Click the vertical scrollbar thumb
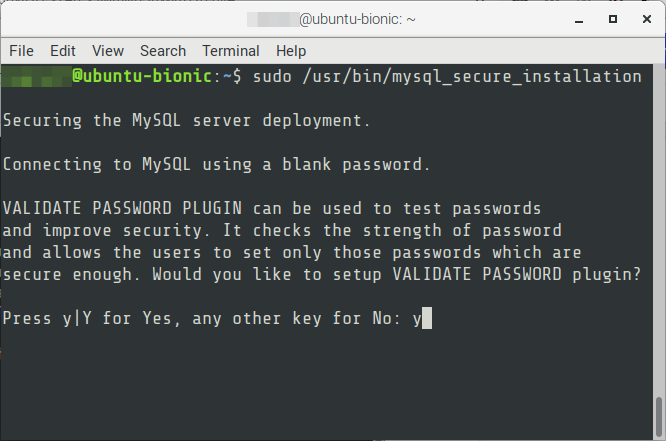The image size is (666, 441). coord(659,418)
